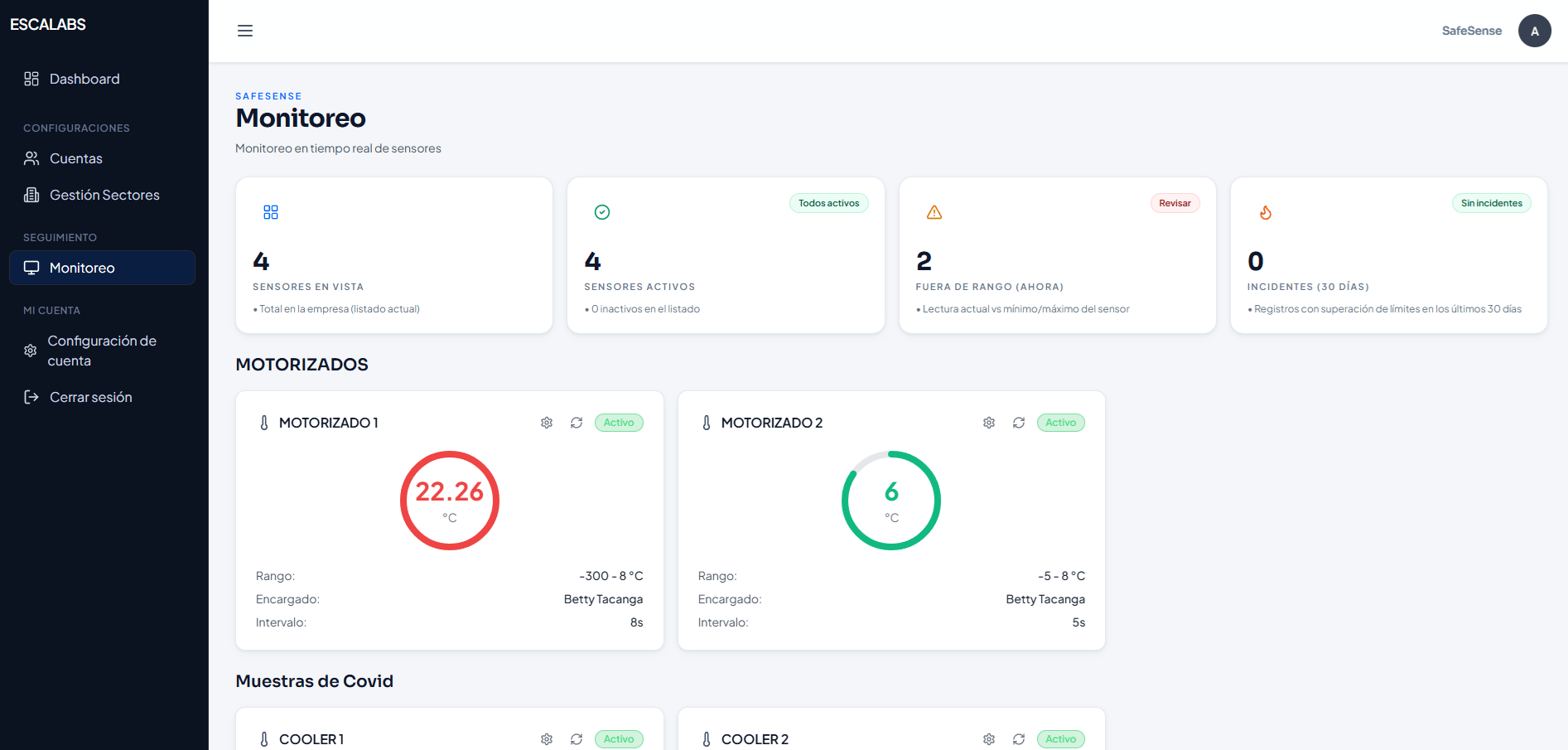Click the check-circle icon on Sensores activos card
1568x750 pixels.
pyautogui.click(x=602, y=212)
